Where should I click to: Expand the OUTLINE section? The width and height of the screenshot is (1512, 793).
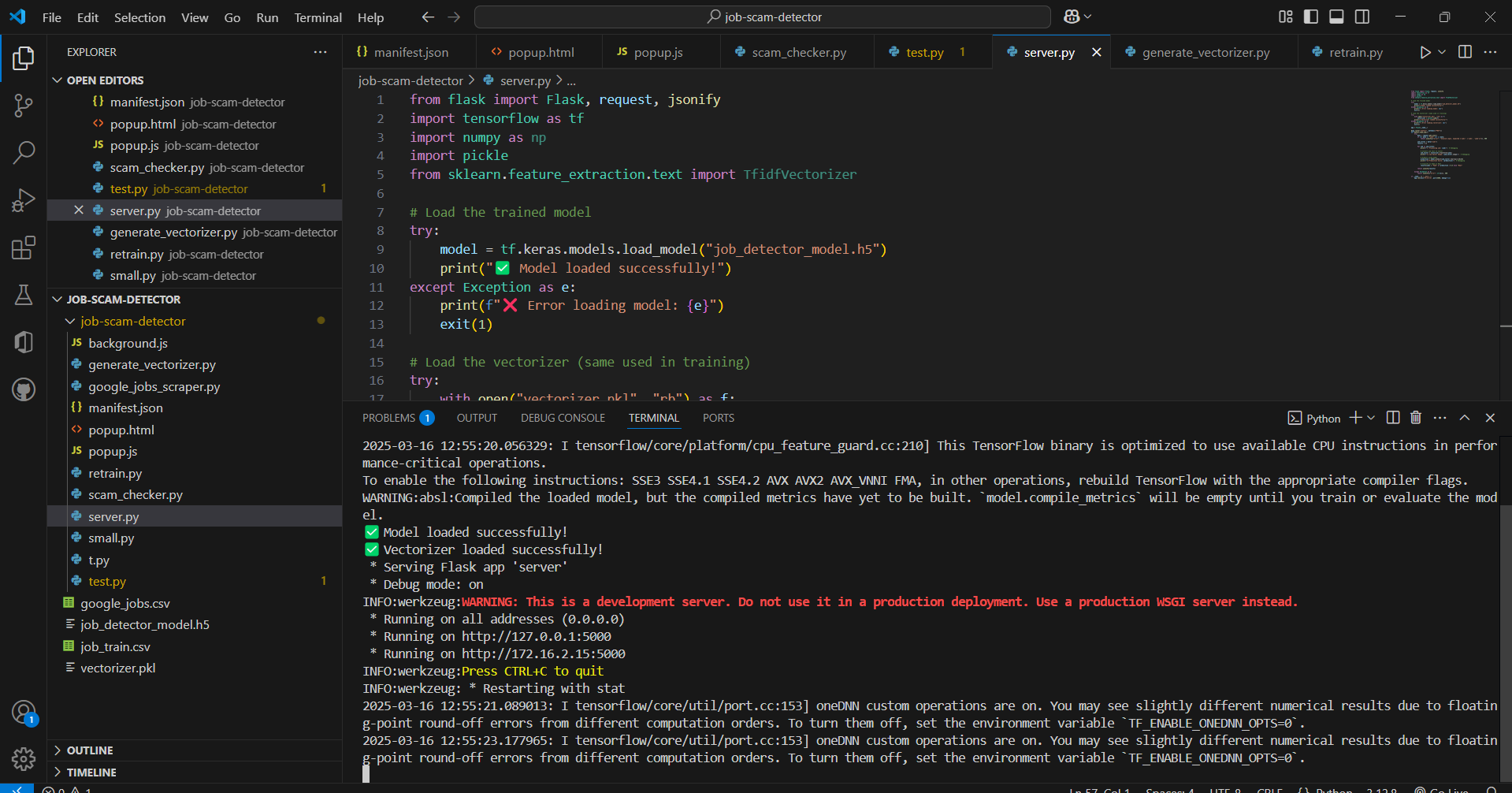pos(90,750)
